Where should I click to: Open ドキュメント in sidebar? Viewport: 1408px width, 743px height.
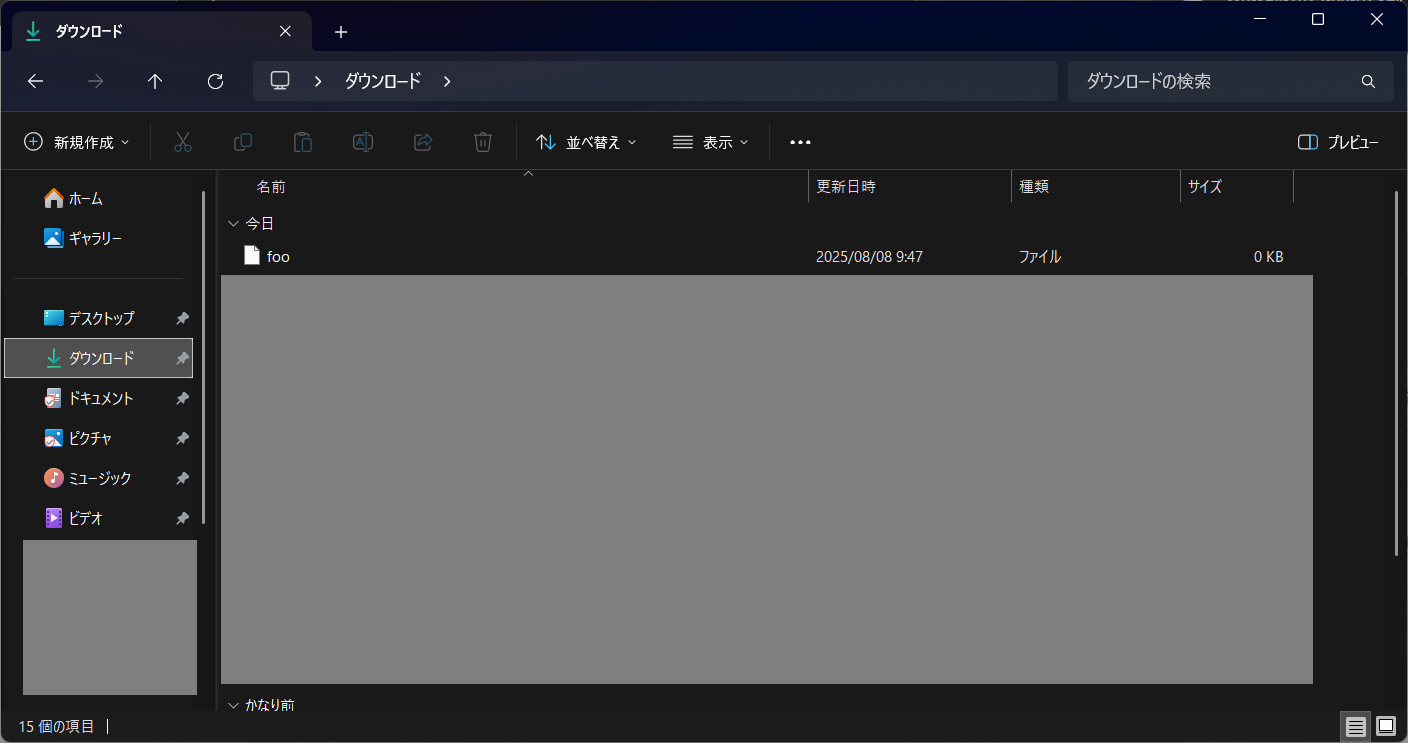pyautogui.click(x=90, y=398)
